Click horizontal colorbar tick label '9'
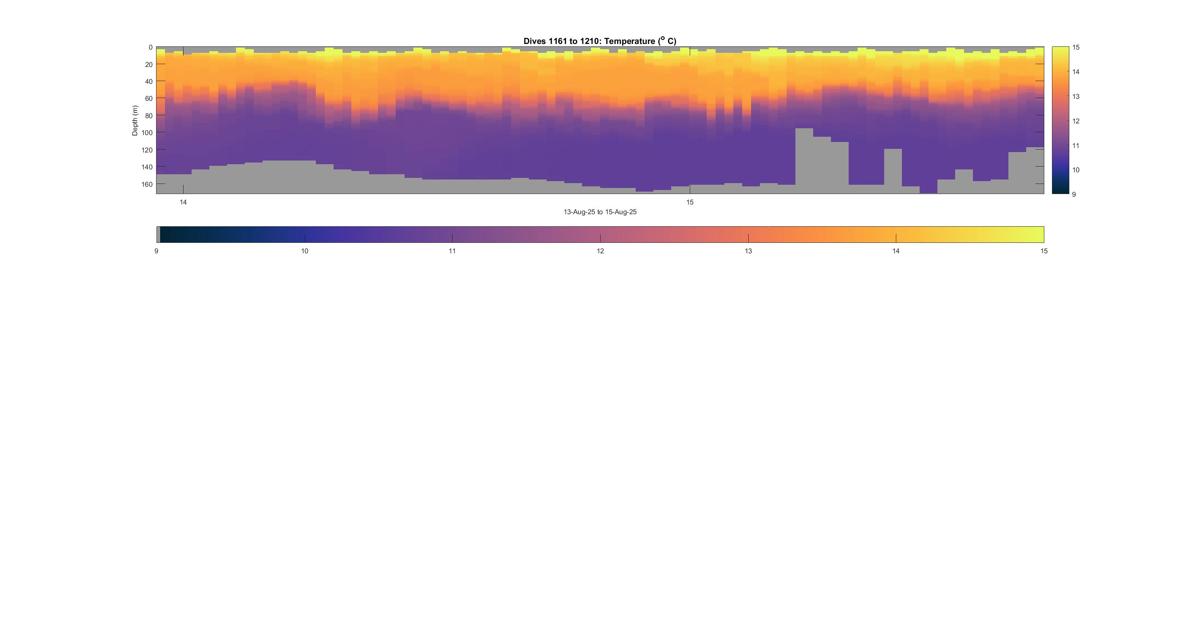Viewport: 1200px width, 622px height. [157, 251]
